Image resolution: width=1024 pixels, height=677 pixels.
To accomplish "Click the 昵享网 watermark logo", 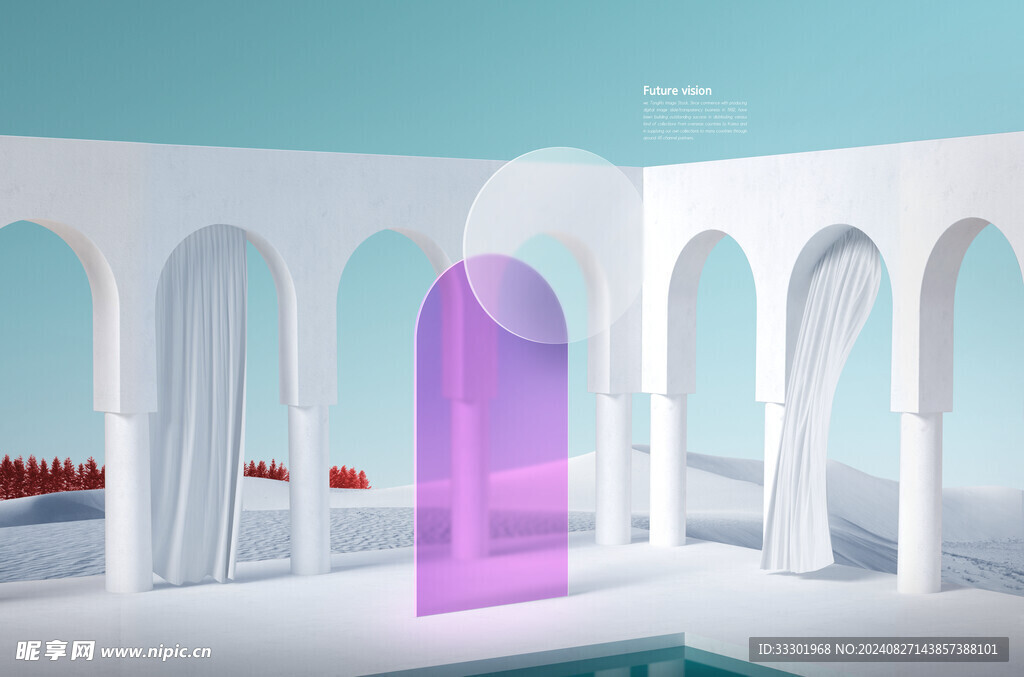I will pos(55,650).
